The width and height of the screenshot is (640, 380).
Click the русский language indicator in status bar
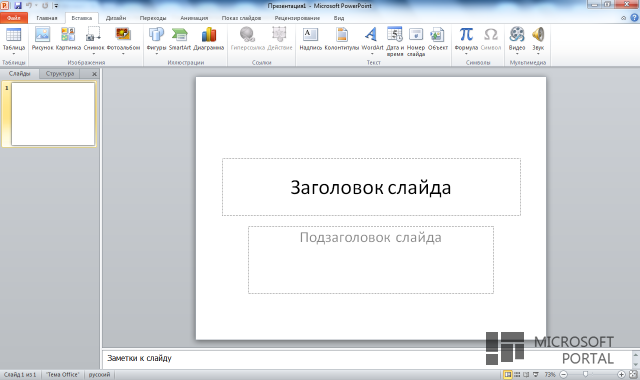point(99,374)
